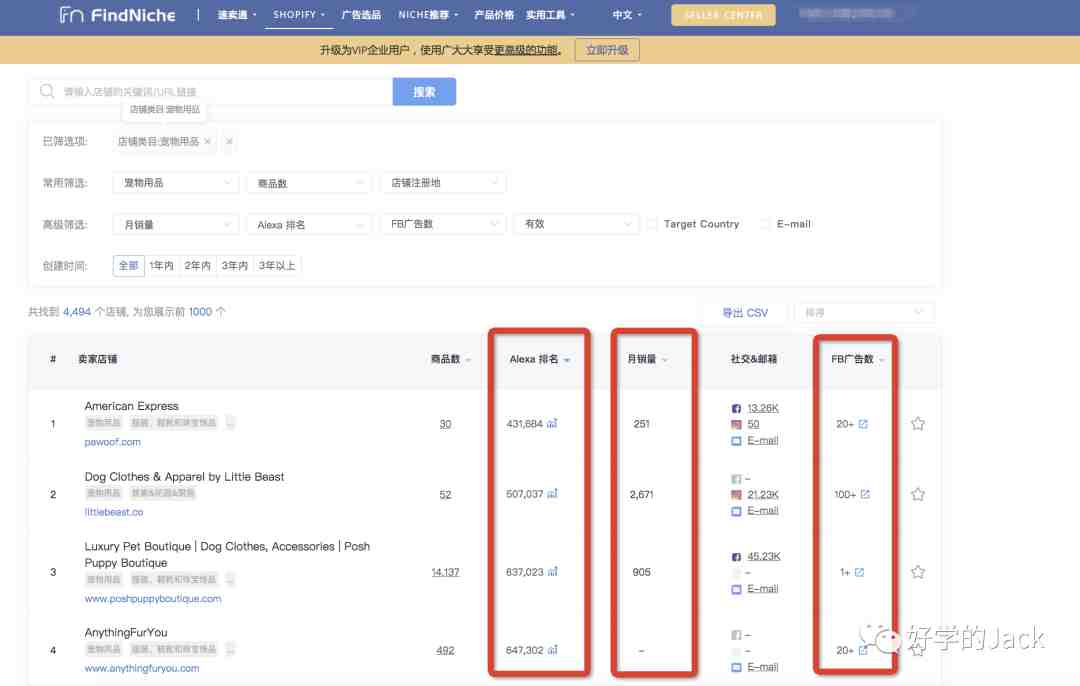1080x686 pixels.
Task: Open the 店铺注册地 dropdown
Action: point(443,183)
